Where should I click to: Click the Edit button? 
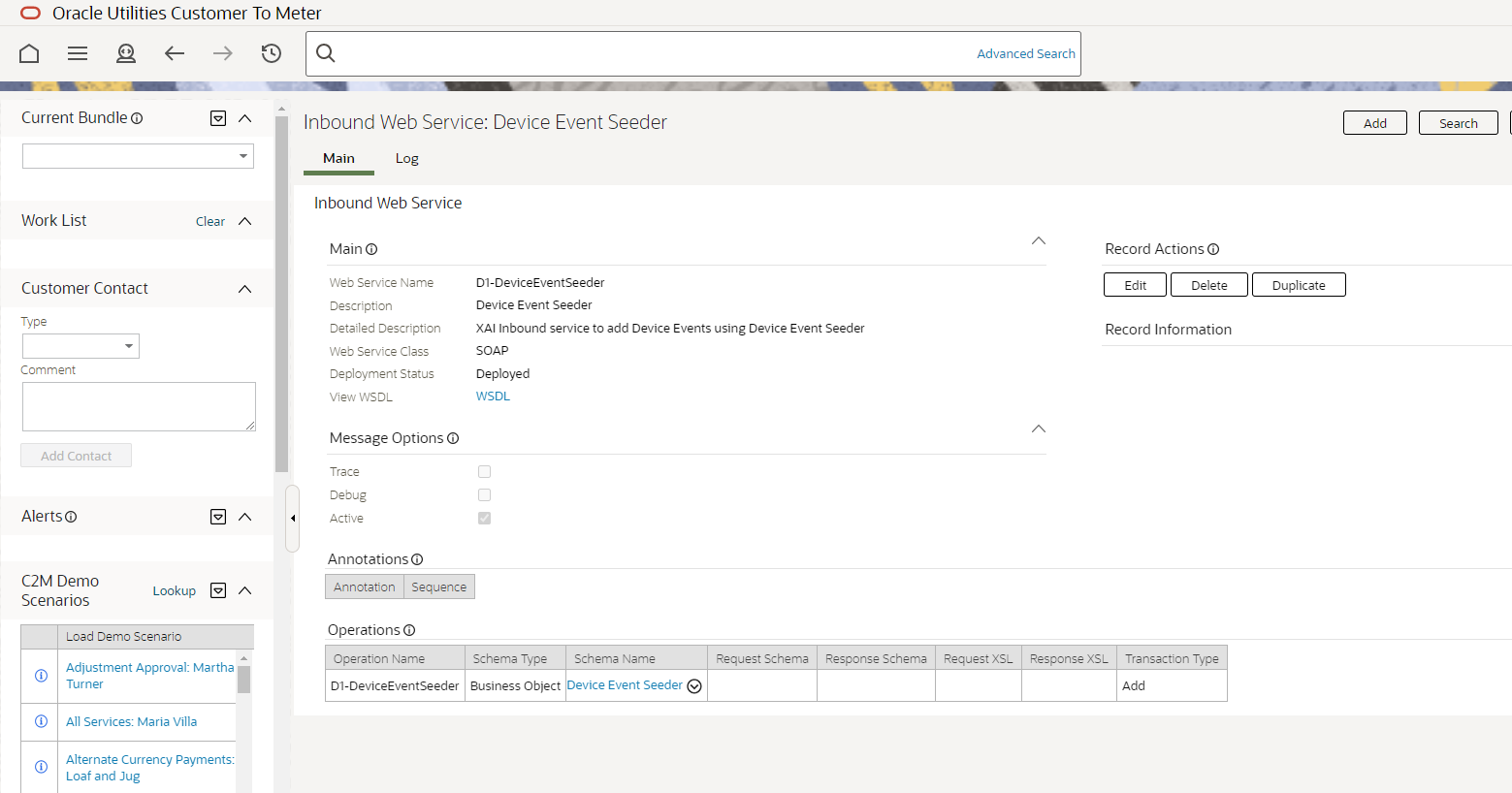coord(1136,285)
